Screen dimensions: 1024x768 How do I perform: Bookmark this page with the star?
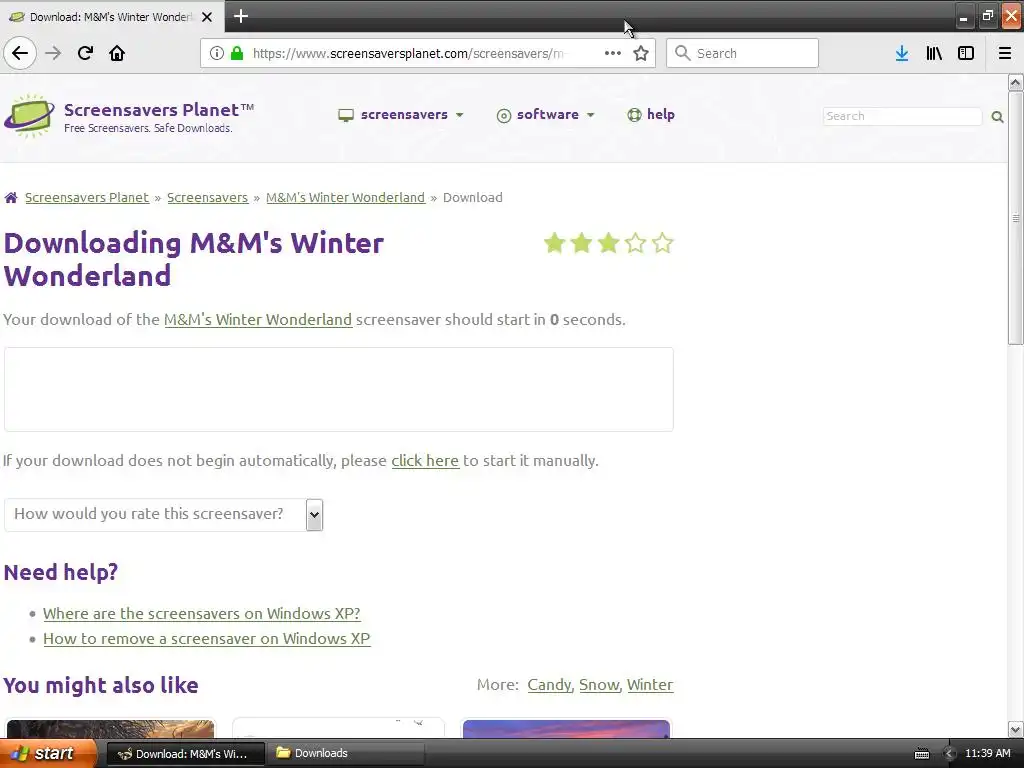tap(641, 53)
